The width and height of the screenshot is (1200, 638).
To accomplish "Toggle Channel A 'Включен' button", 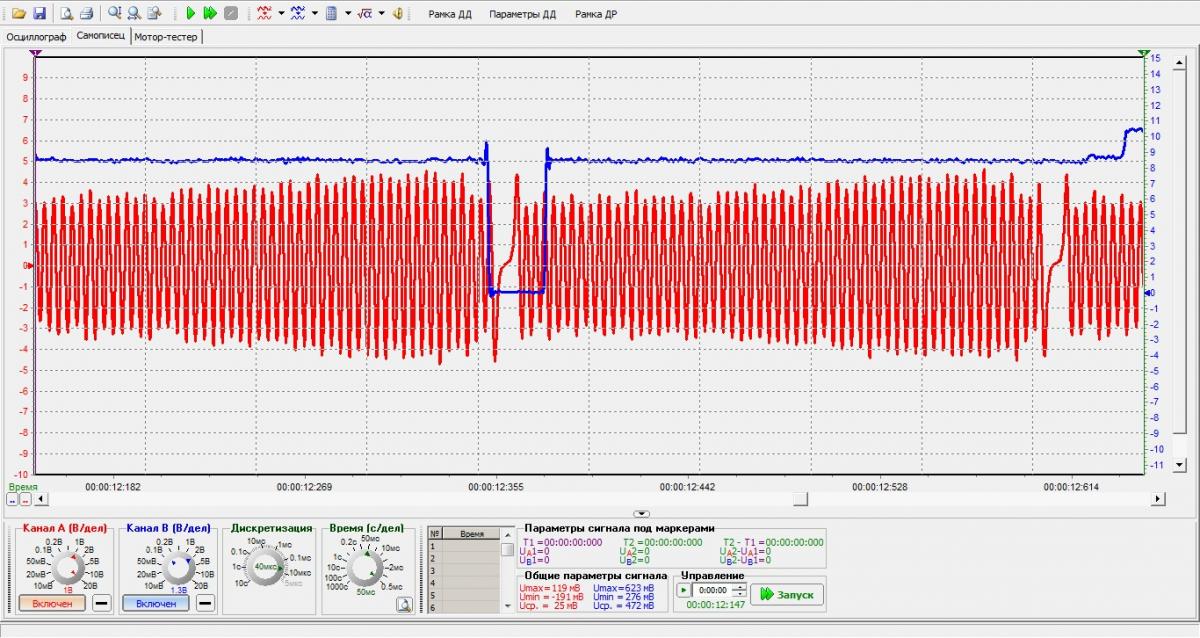I will click(x=52, y=604).
